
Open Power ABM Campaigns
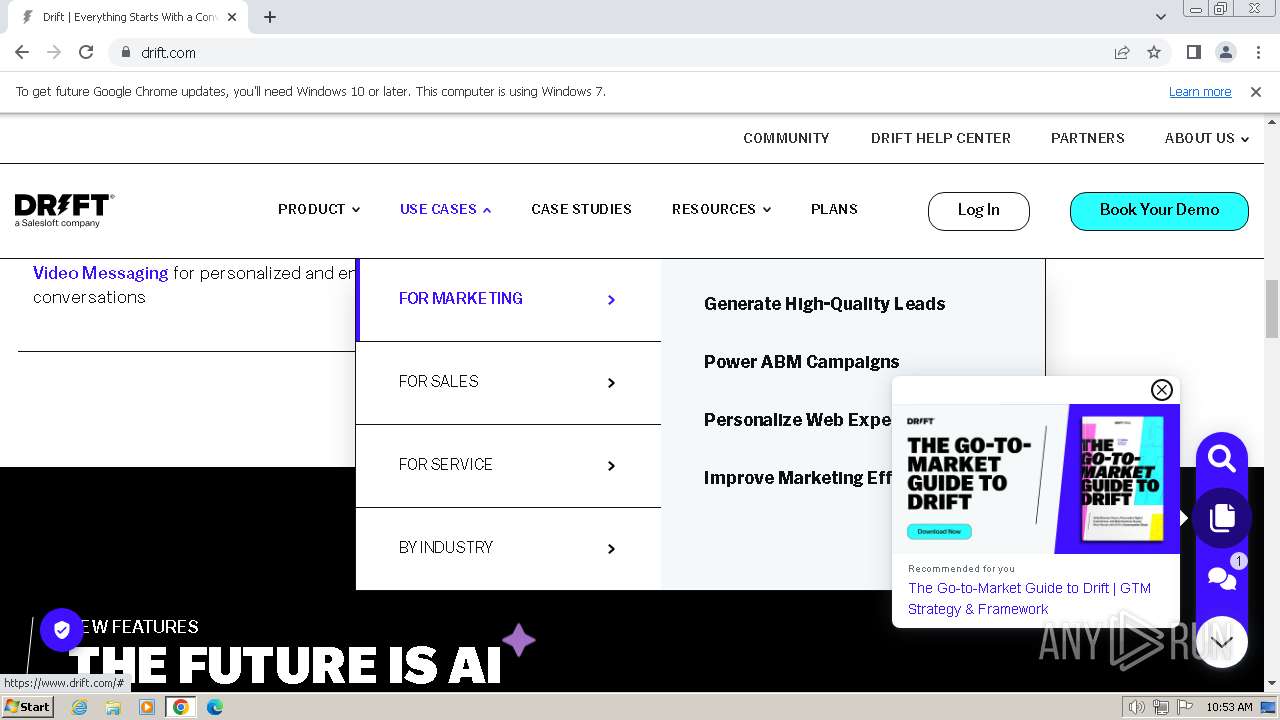click(801, 362)
